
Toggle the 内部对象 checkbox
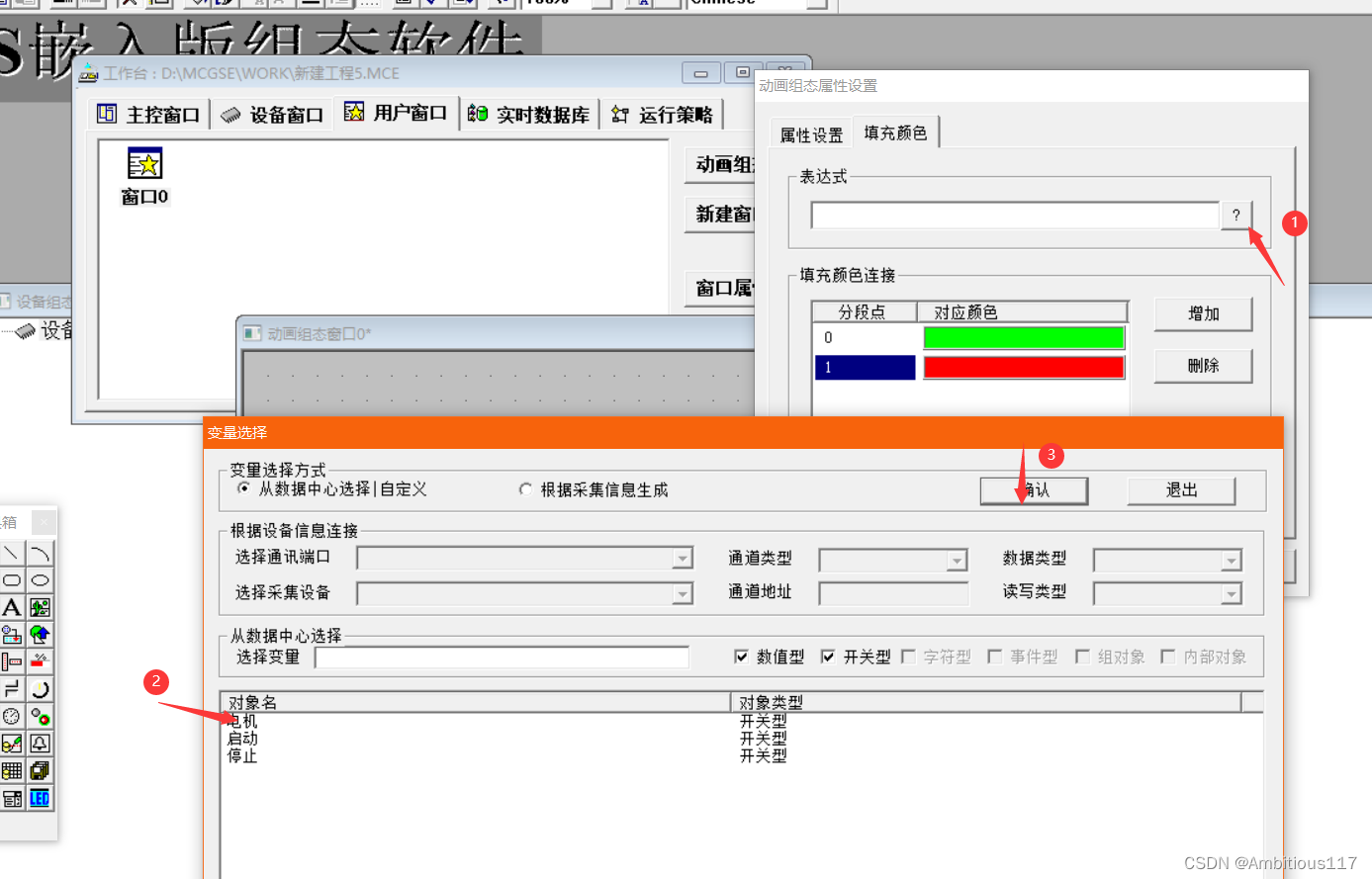point(1168,657)
